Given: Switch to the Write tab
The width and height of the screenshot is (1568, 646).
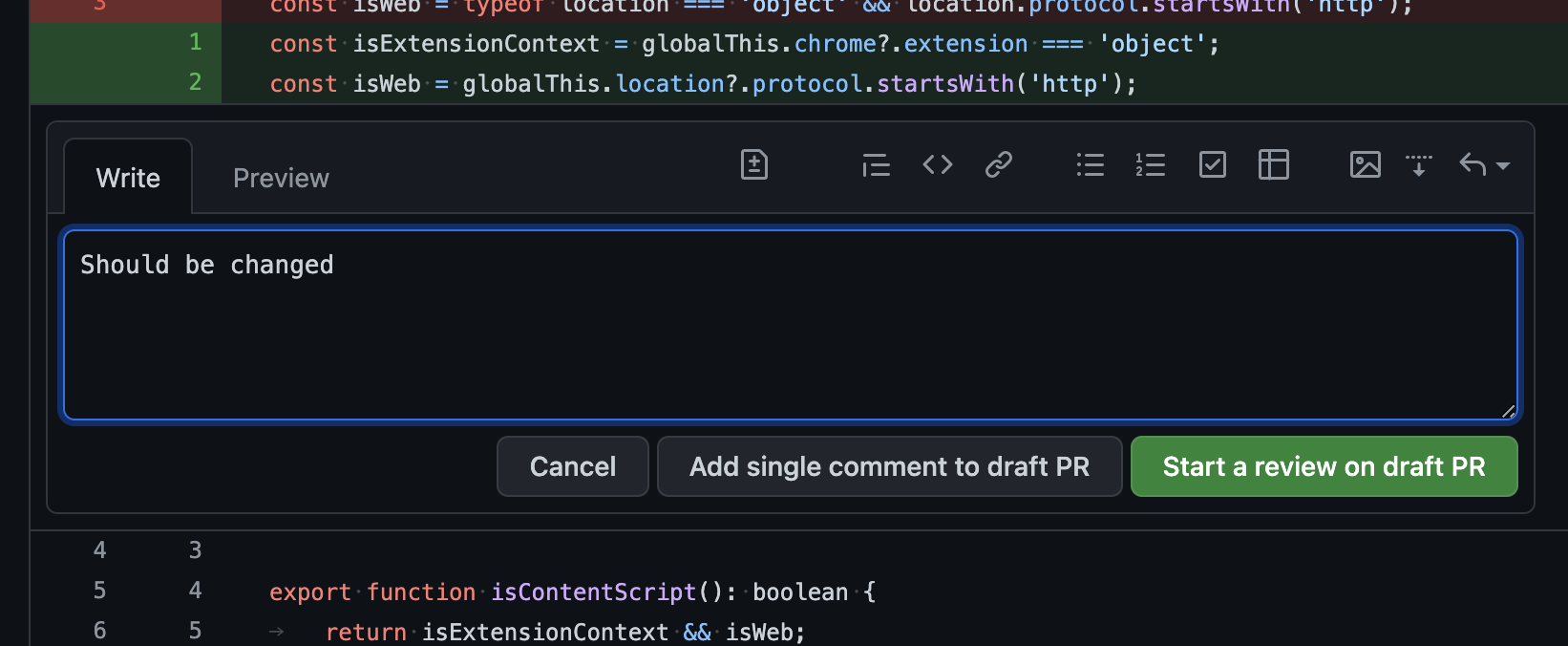Looking at the screenshot, I should pos(128,178).
